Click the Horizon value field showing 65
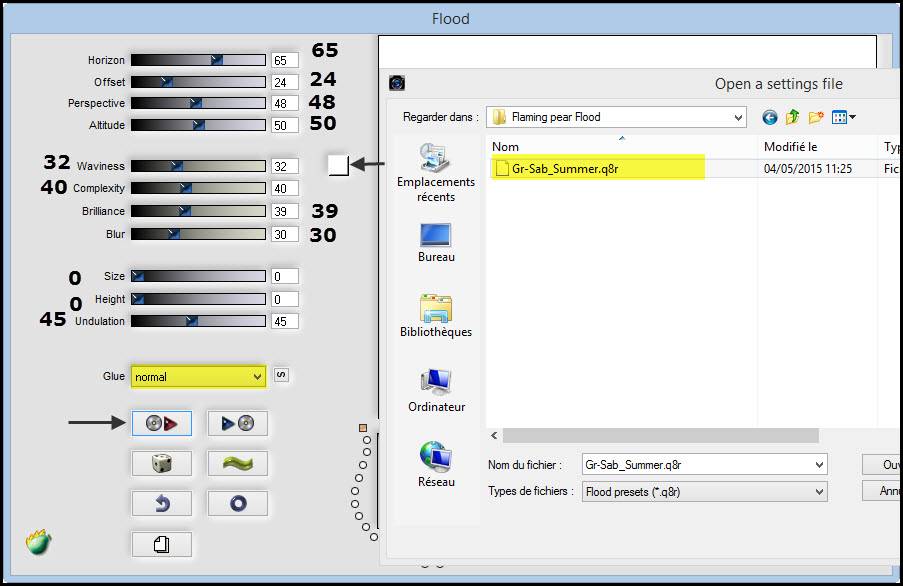The width and height of the screenshot is (903, 586). point(285,60)
